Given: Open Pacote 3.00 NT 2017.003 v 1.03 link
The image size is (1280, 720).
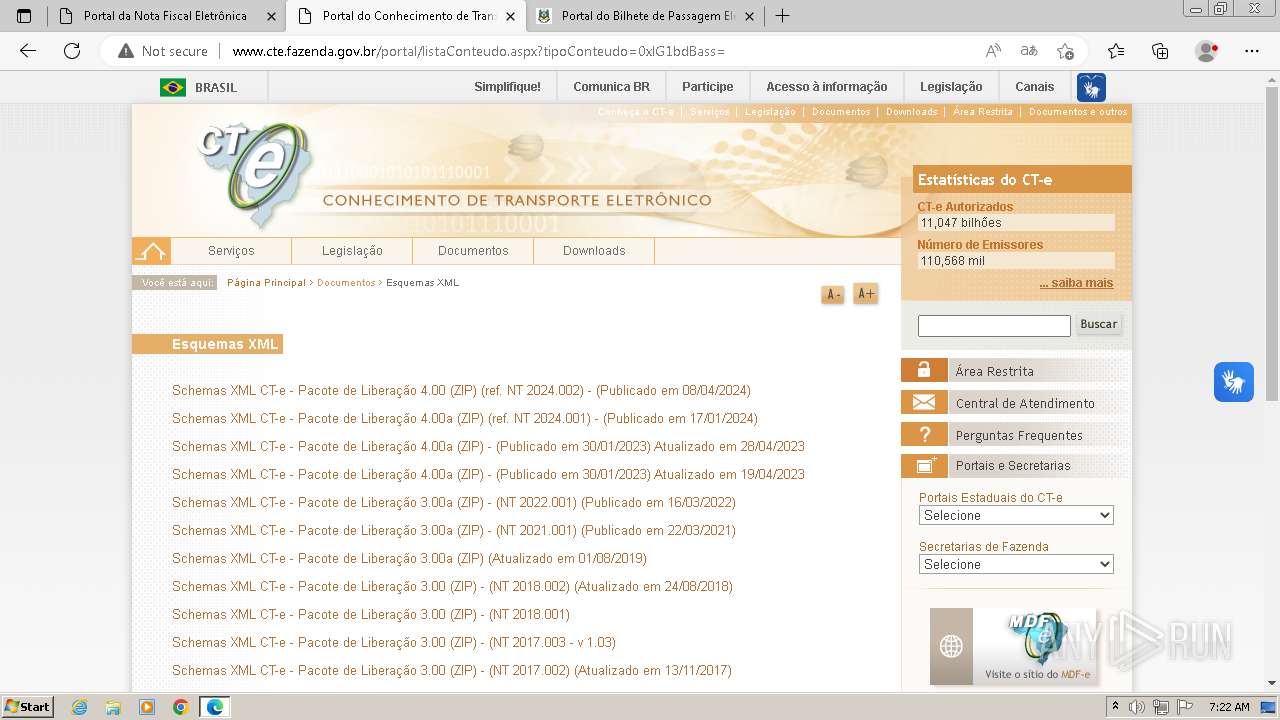Looking at the screenshot, I should 394,643.
